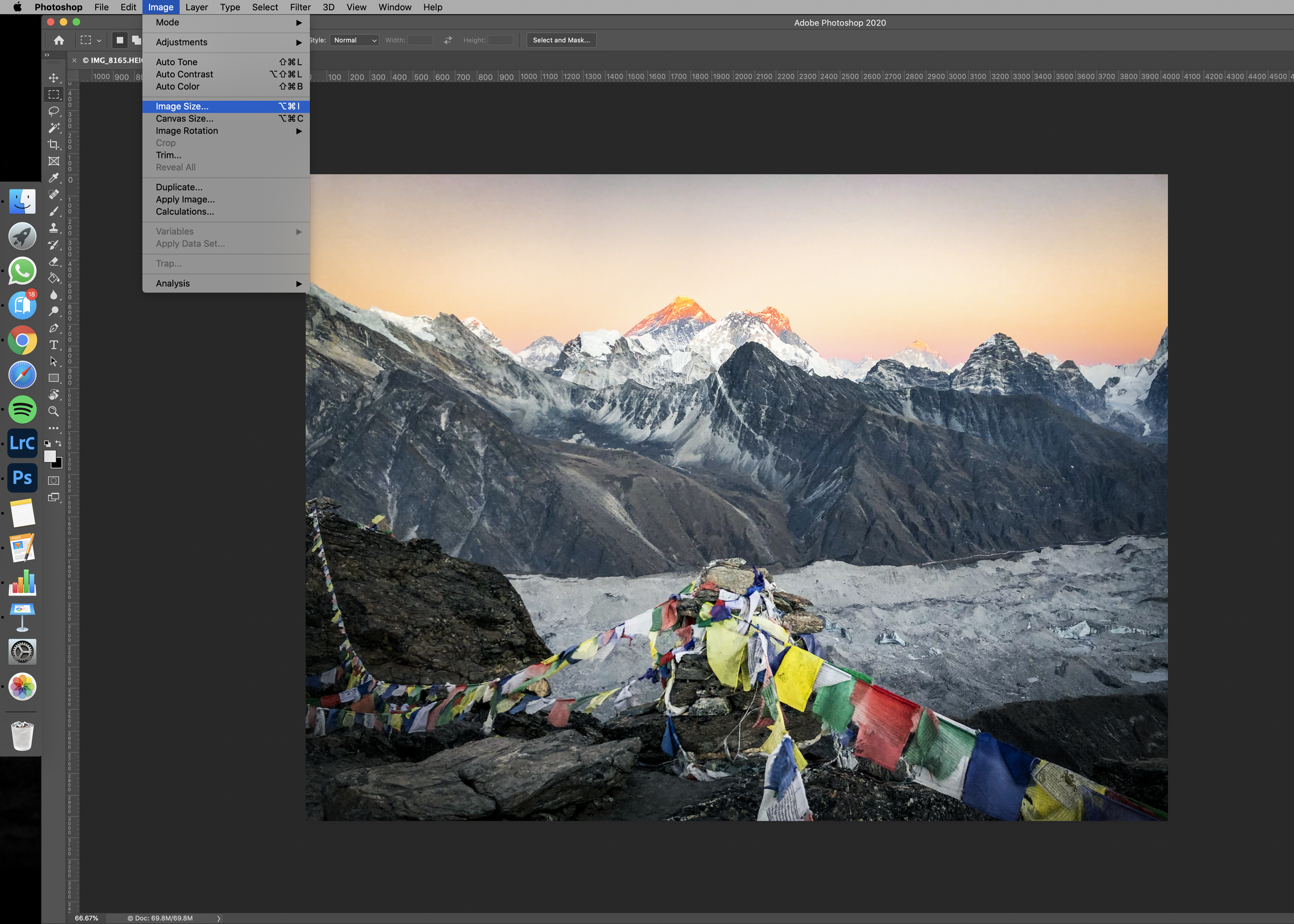The width and height of the screenshot is (1294, 924).
Task: Choose Trim menu item
Action: [226, 155]
